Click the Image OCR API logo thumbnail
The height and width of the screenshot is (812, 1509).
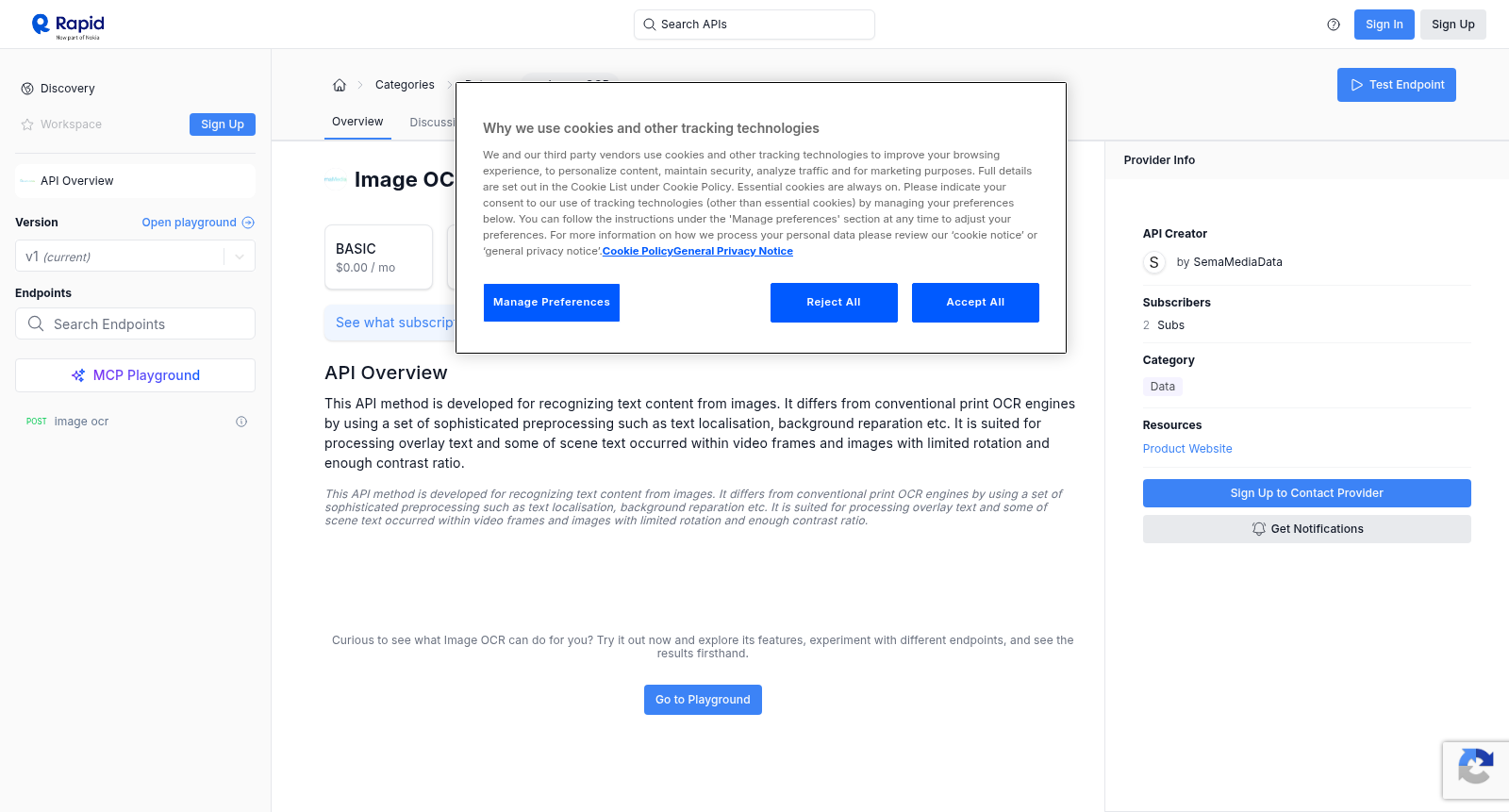(x=336, y=179)
